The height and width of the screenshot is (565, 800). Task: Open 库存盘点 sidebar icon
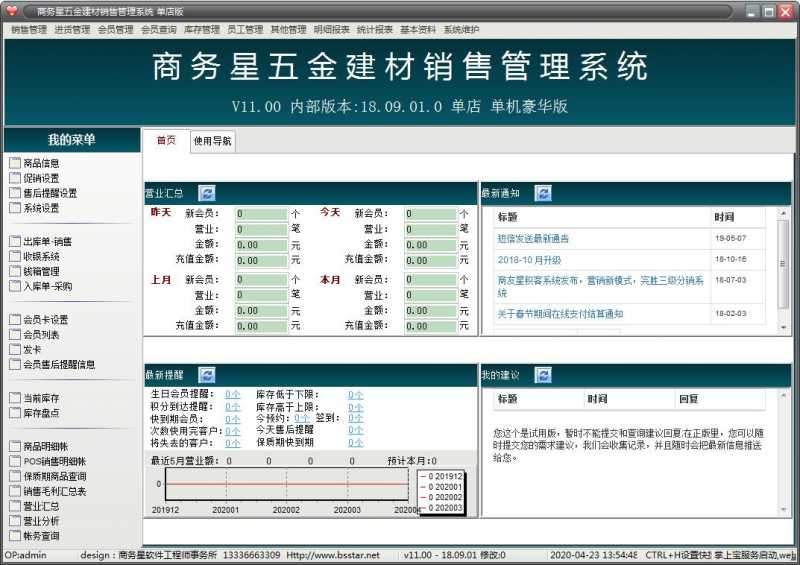tap(15, 412)
